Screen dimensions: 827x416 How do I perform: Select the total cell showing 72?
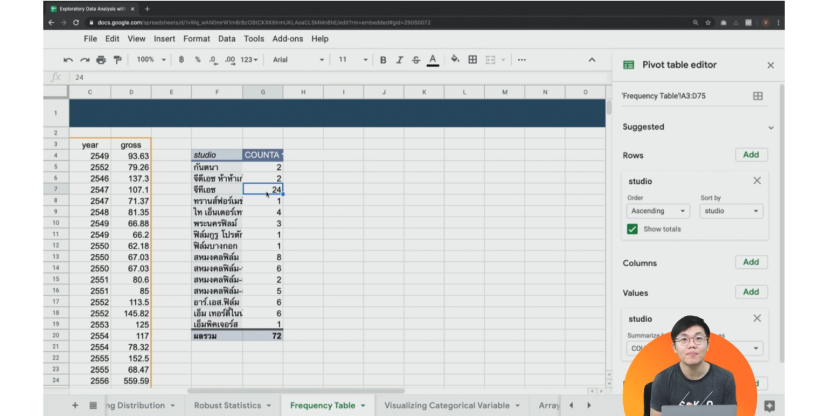tap(263, 336)
